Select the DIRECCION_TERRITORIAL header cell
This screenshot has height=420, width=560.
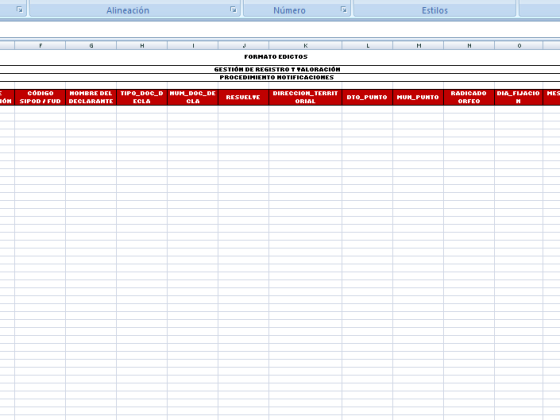(305, 97)
